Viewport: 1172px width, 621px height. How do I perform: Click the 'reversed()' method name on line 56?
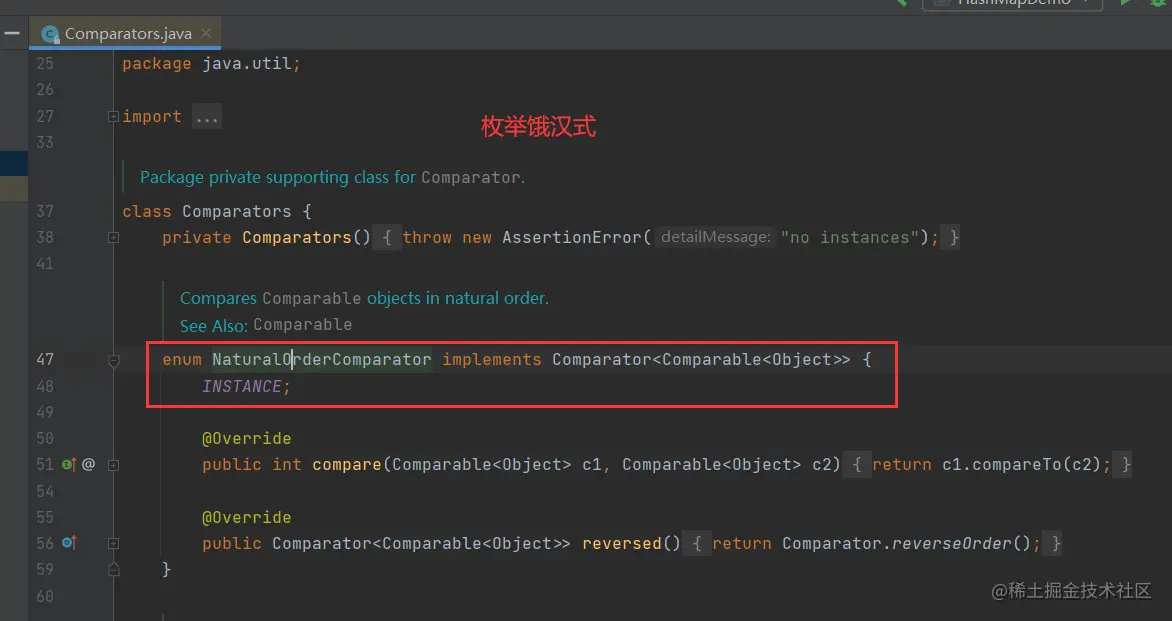pyautogui.click(x=632, y=543)
